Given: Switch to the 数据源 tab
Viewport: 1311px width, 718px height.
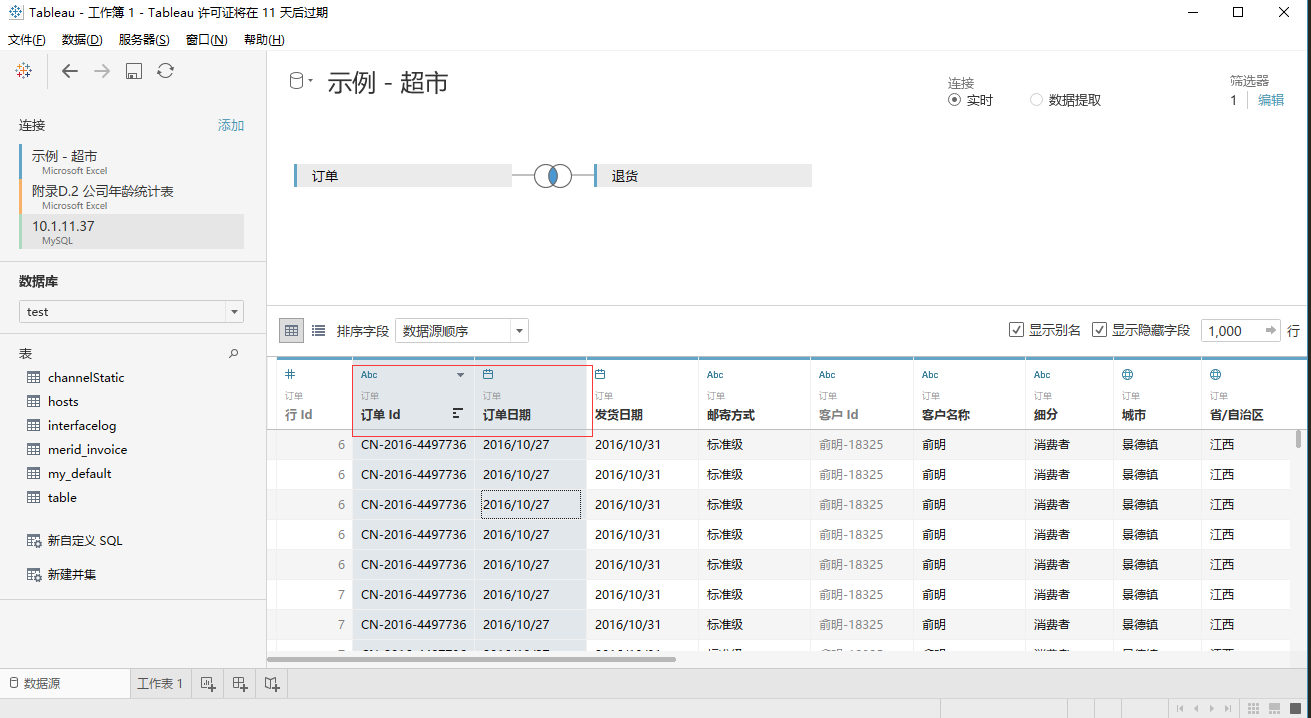Looking at the screenshot, I should [x=65, y=684].
